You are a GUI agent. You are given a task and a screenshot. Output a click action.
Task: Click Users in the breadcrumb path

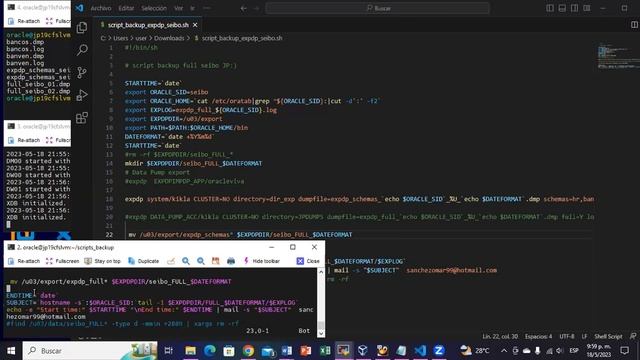[x=120, y=38]
